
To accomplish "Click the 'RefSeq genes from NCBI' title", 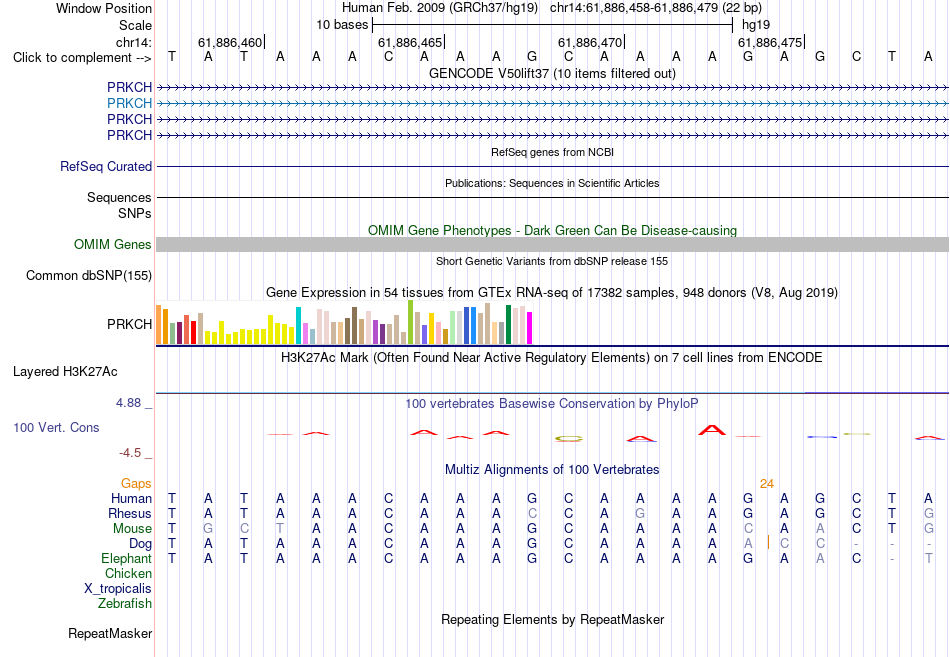I will pyautogui.click(x=552, y=152).
